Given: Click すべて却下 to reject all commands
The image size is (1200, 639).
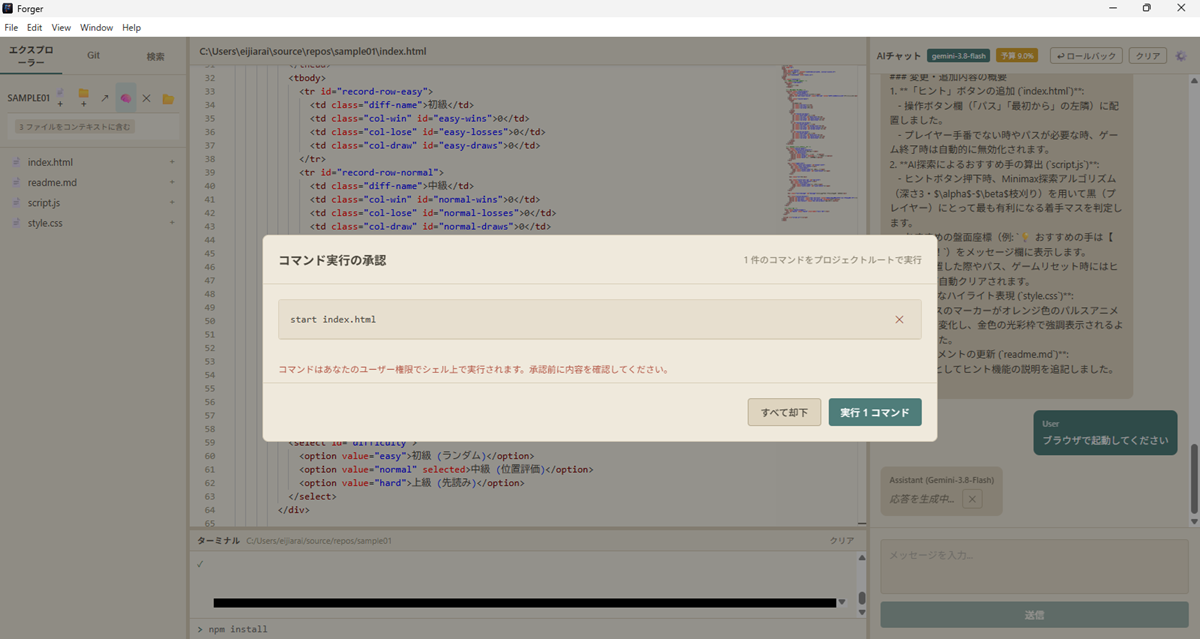Looking at the screenshot, I should point(784,412).
